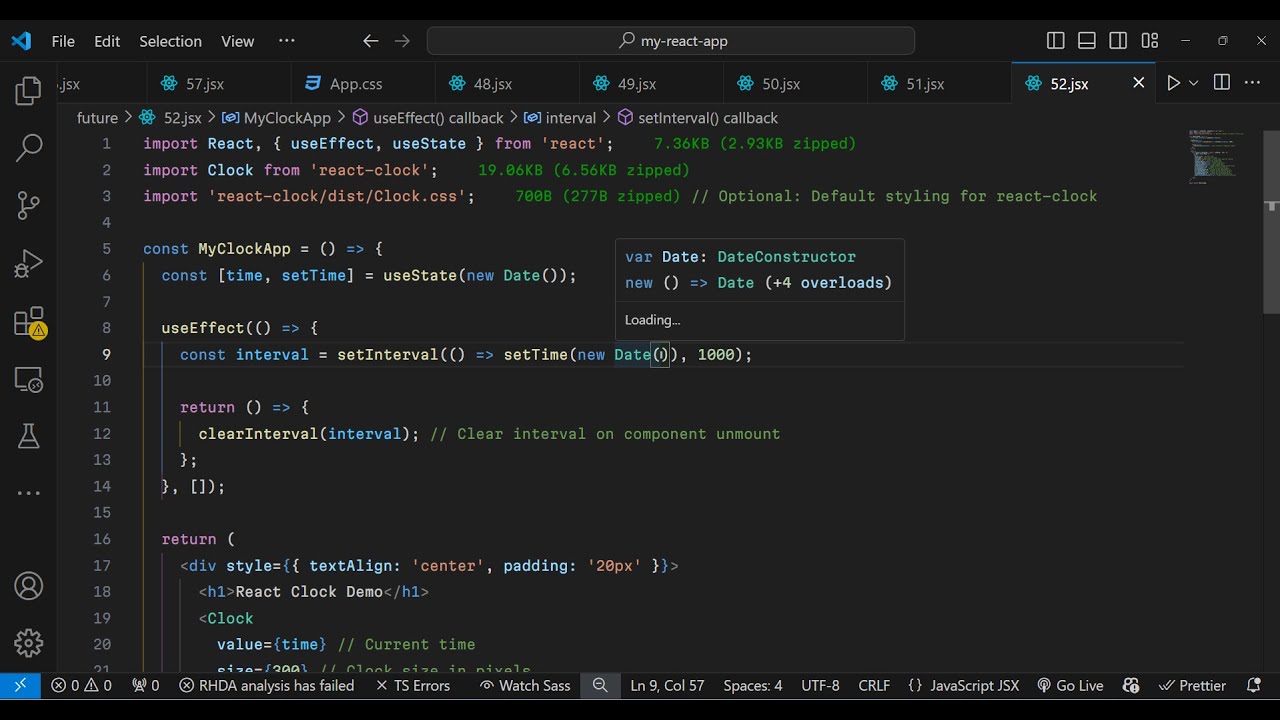Image resolution: width=1280 pixels, height=720 pixels.
Task: Open the Extensions view with warning badge
Action: 28,322
